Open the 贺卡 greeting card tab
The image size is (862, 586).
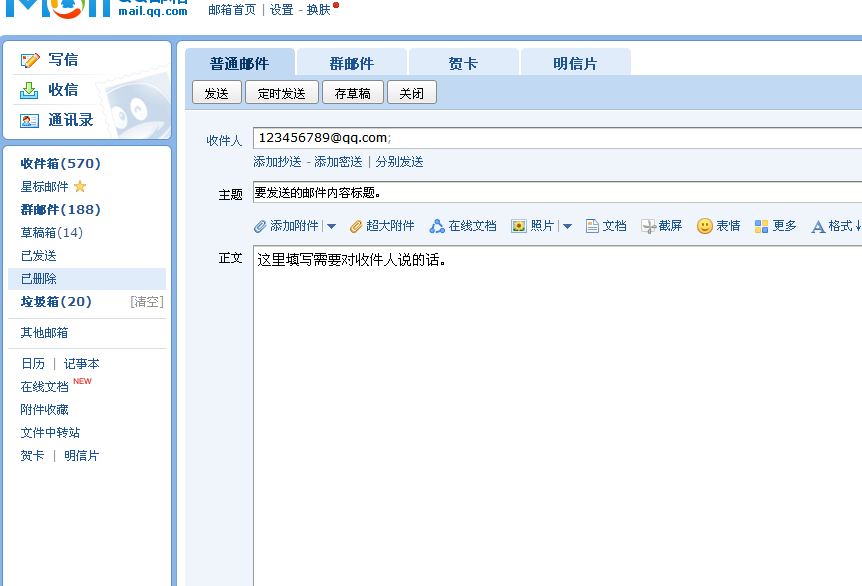point(463,62)
